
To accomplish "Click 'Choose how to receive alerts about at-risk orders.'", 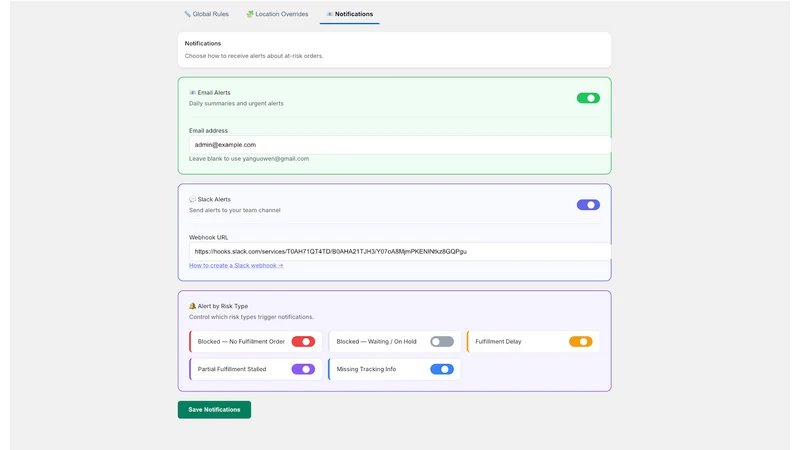I will [254, 56].
